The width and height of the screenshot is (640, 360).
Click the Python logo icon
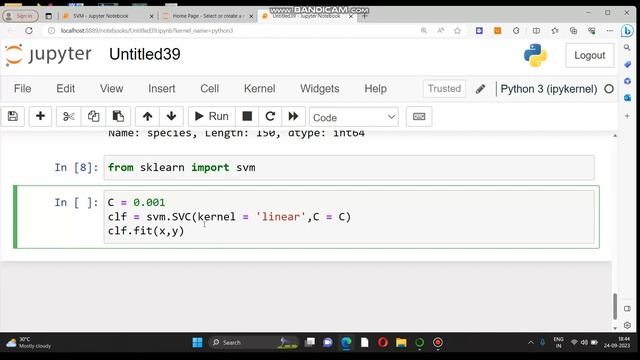[x=535, y=55]
